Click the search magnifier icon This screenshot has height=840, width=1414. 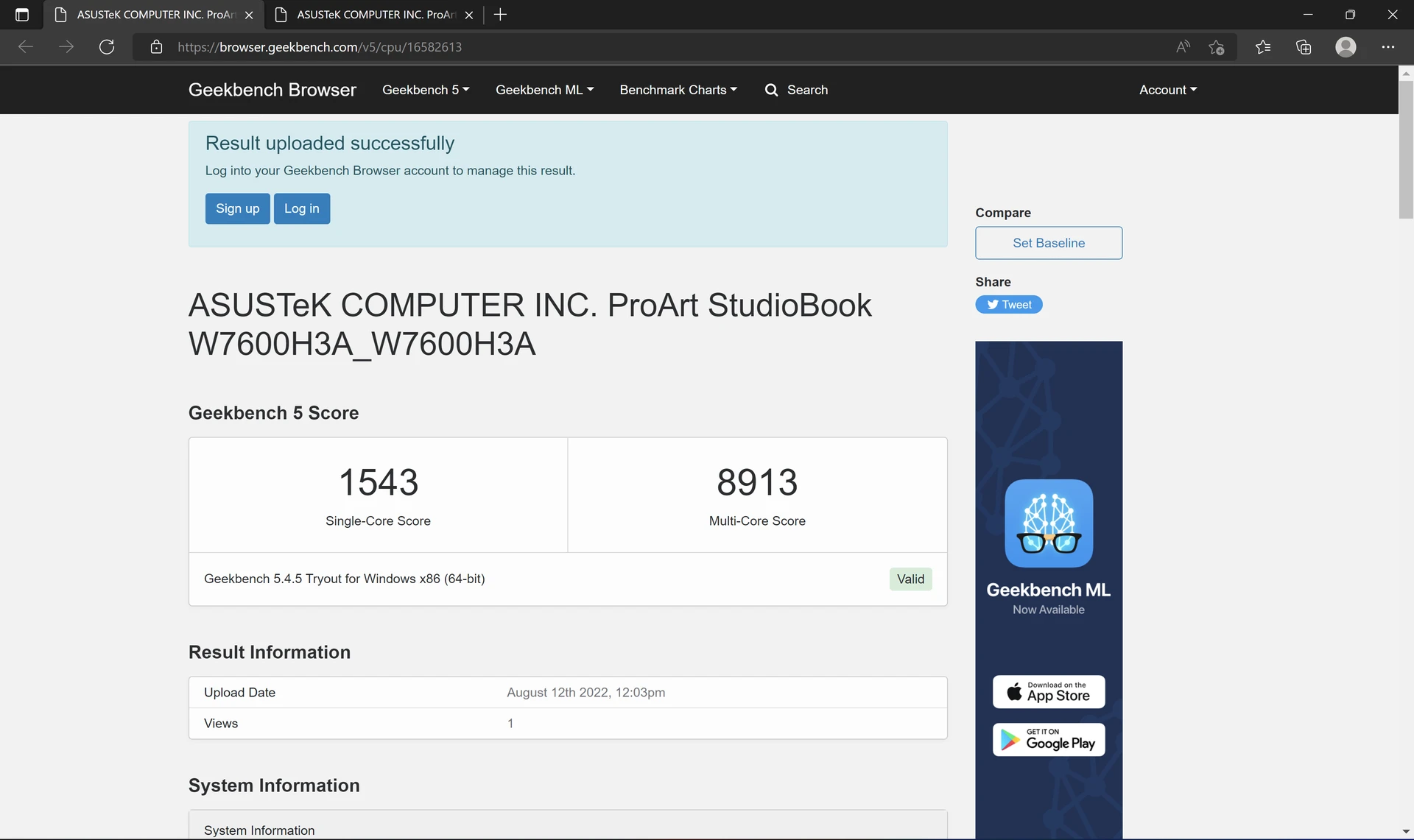(x=771, y=90)
